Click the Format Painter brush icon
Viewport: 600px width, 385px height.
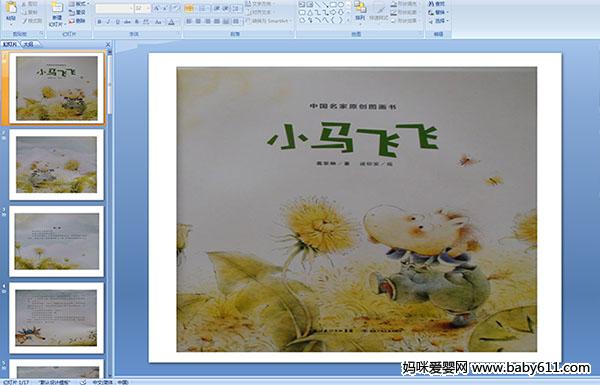32,21
